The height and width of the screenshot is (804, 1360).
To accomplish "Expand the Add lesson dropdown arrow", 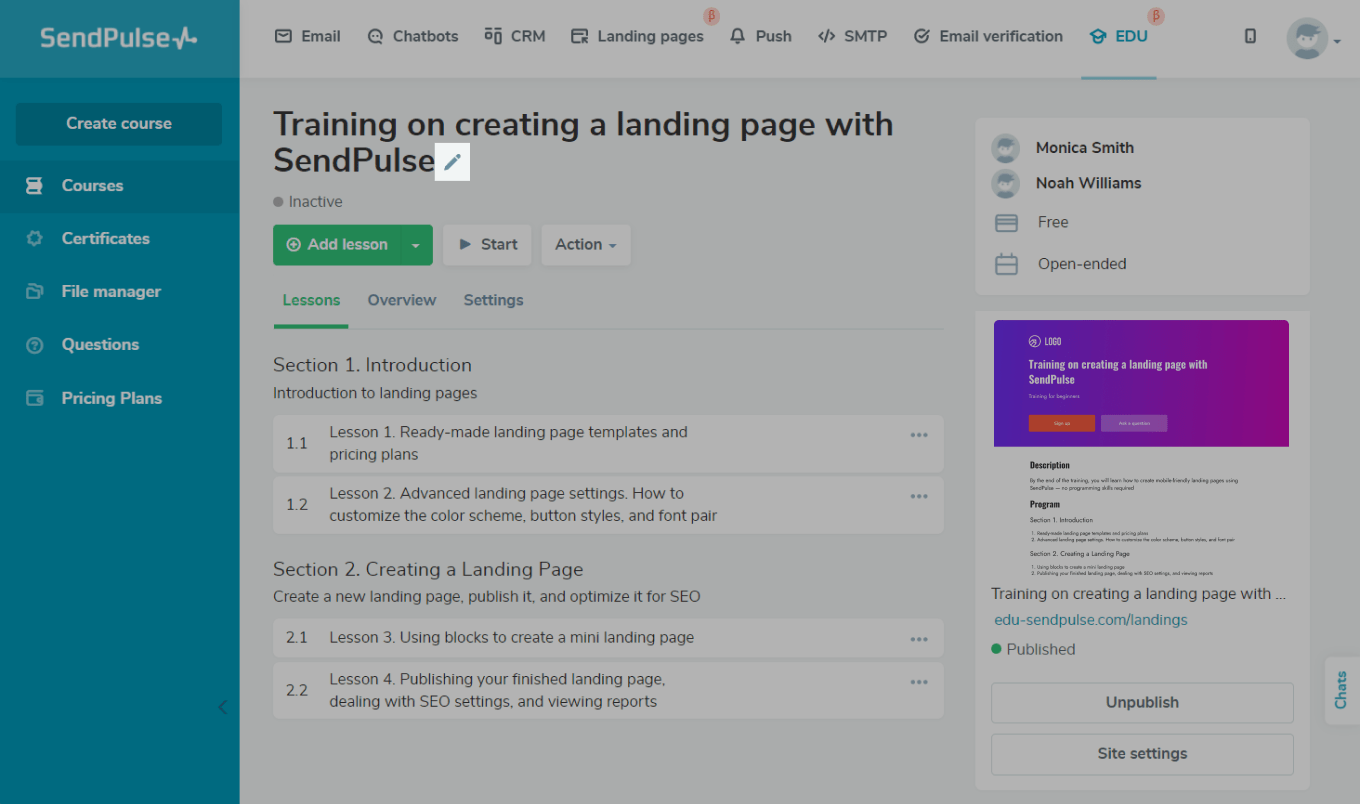I will click(417, 245).
